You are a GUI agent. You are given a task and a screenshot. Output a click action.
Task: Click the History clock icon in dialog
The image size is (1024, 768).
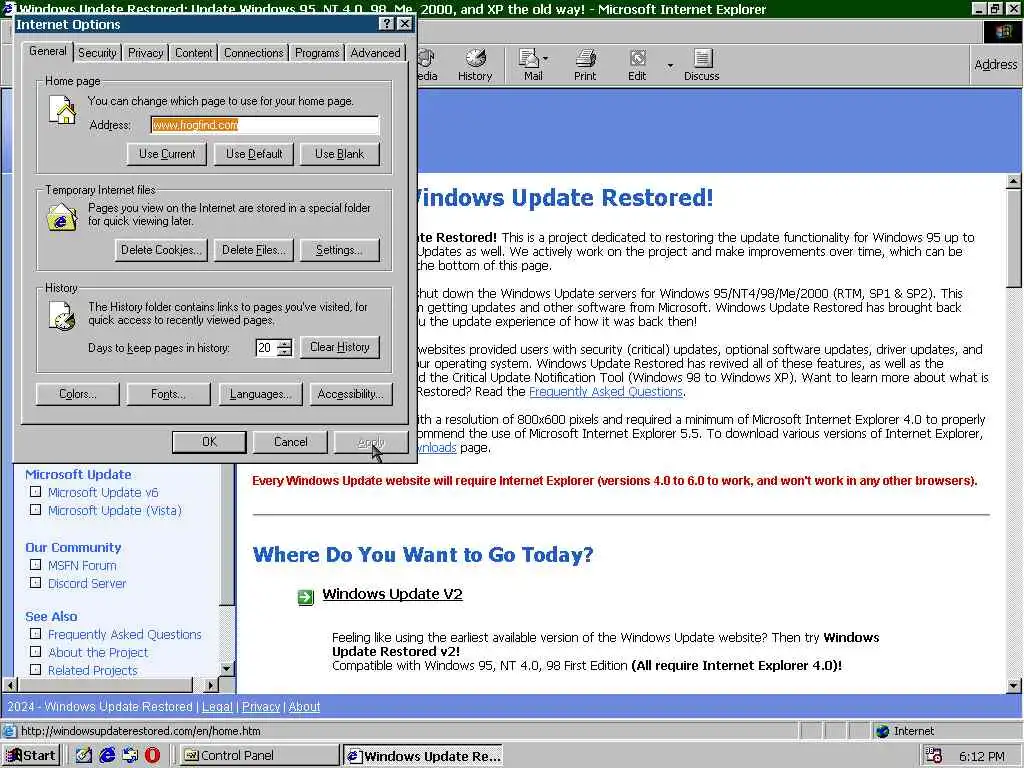coord(62,317)
